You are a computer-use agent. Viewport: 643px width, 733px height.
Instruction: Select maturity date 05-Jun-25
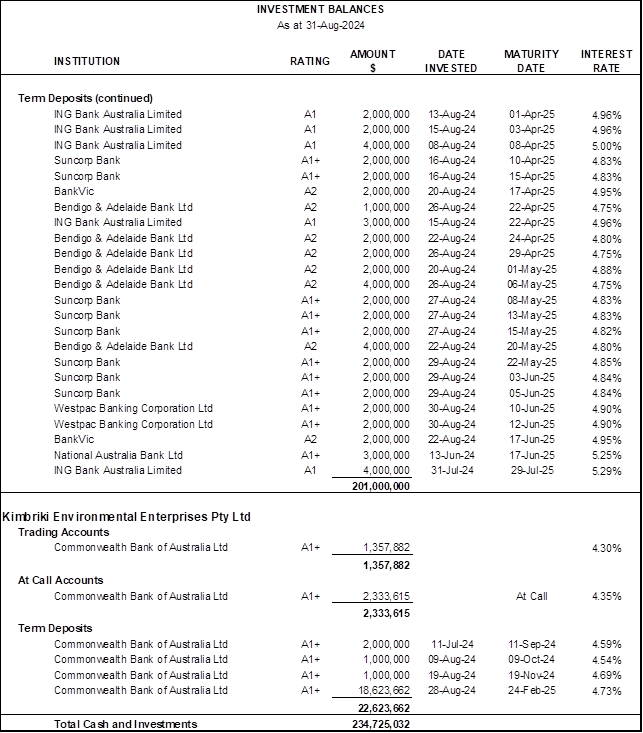(532, 393)
